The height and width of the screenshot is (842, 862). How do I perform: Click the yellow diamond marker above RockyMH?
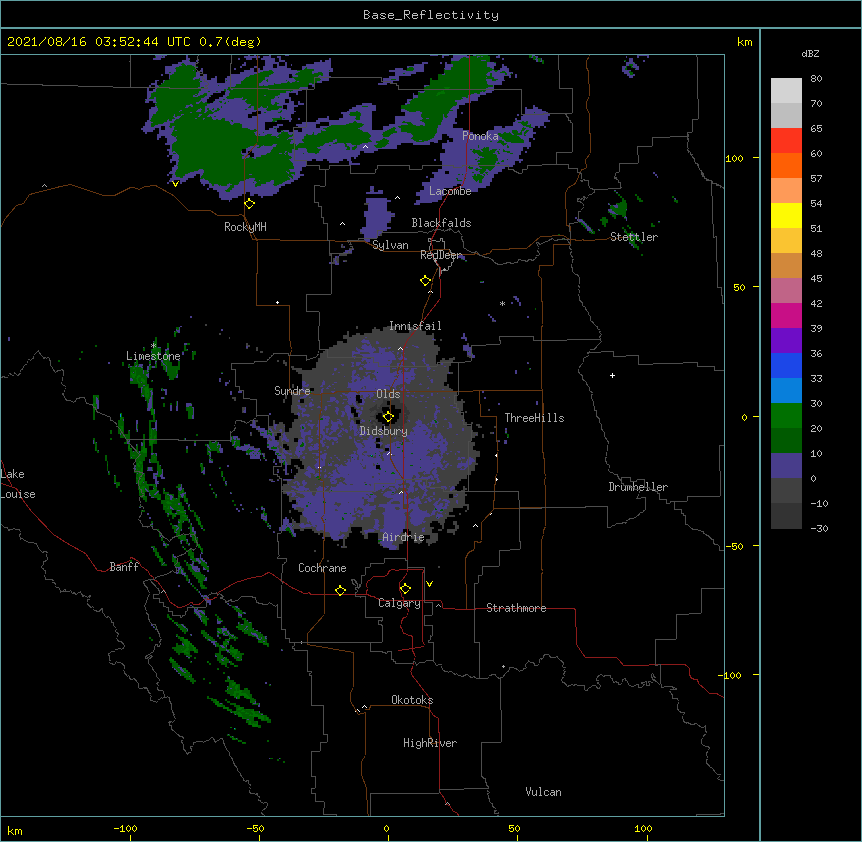coord(250,204)
